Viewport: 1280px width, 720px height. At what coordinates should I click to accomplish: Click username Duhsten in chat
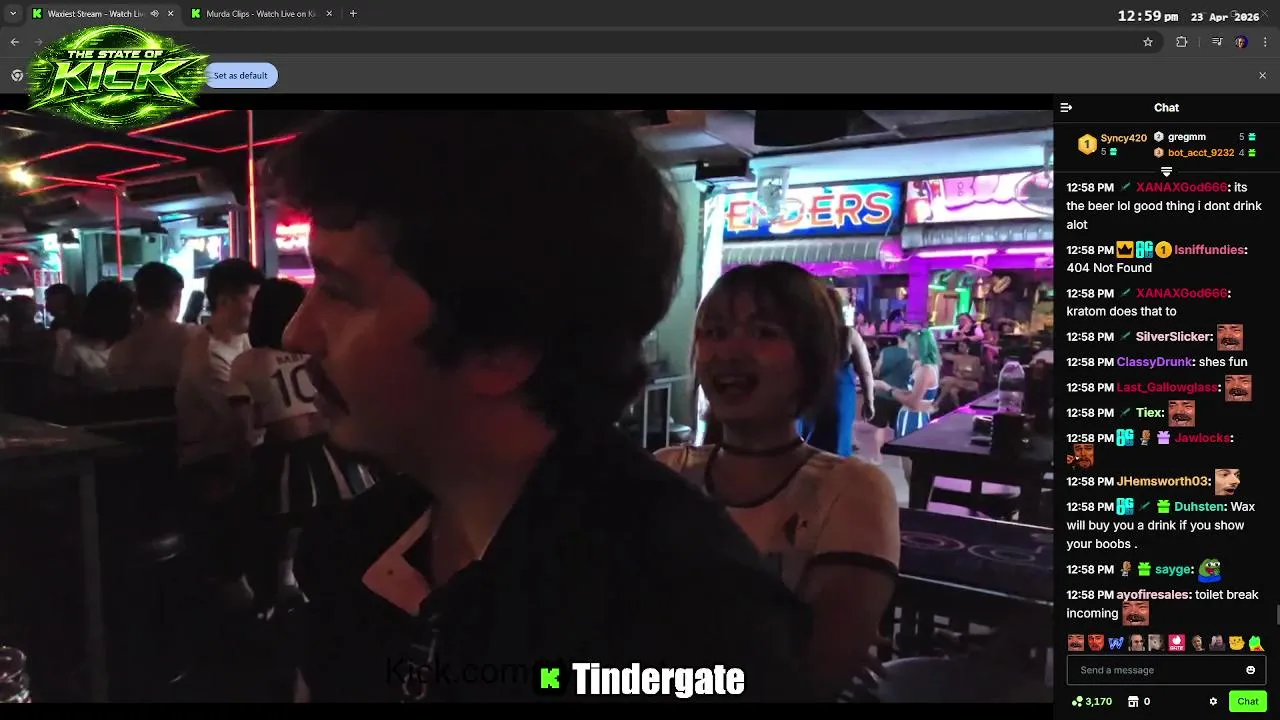click(1199, 507)
